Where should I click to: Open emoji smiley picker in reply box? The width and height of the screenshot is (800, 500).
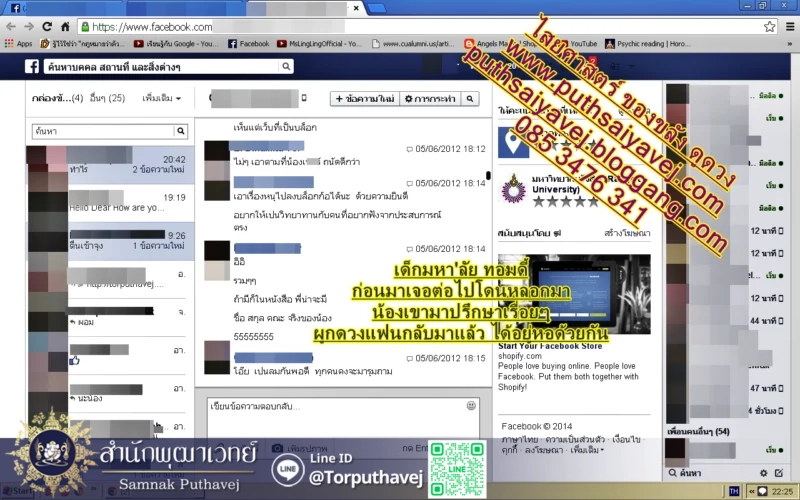tap(471, 406)
